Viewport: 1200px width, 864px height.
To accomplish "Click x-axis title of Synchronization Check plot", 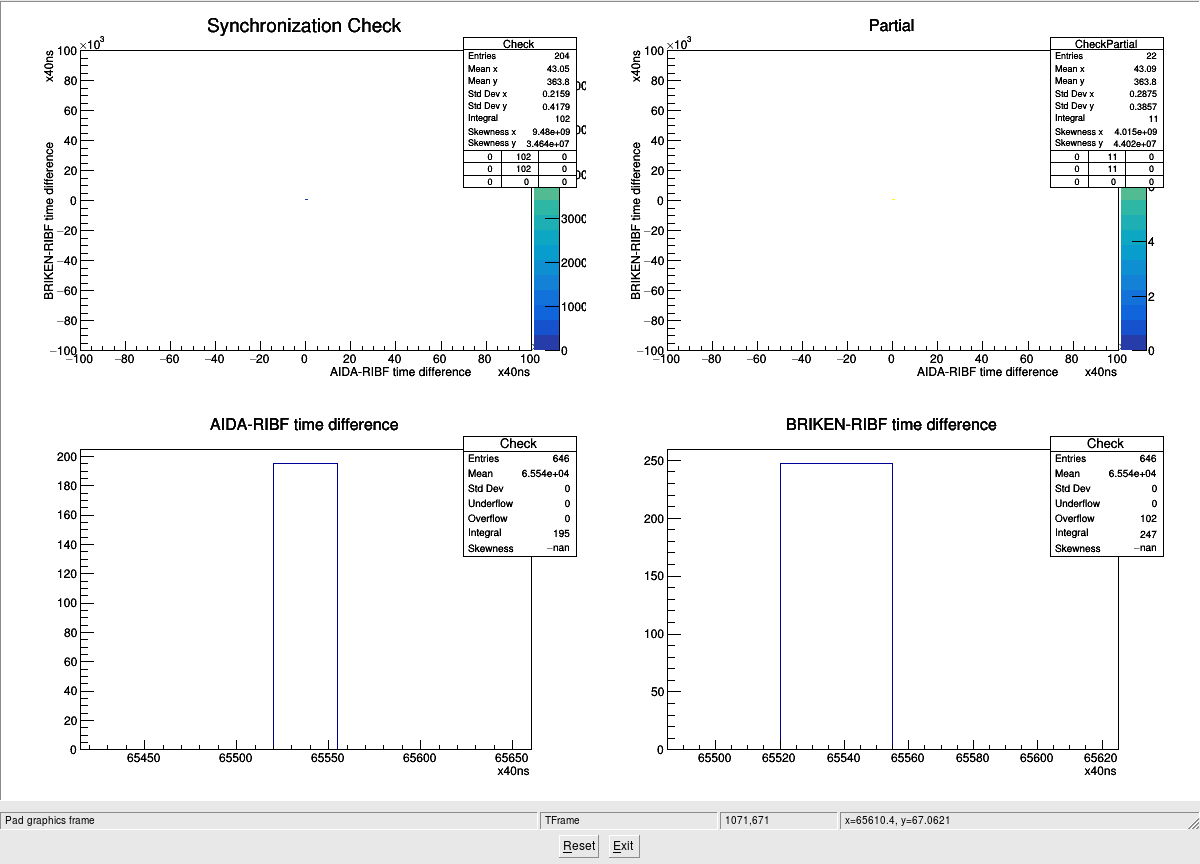I will coord(400,372).
